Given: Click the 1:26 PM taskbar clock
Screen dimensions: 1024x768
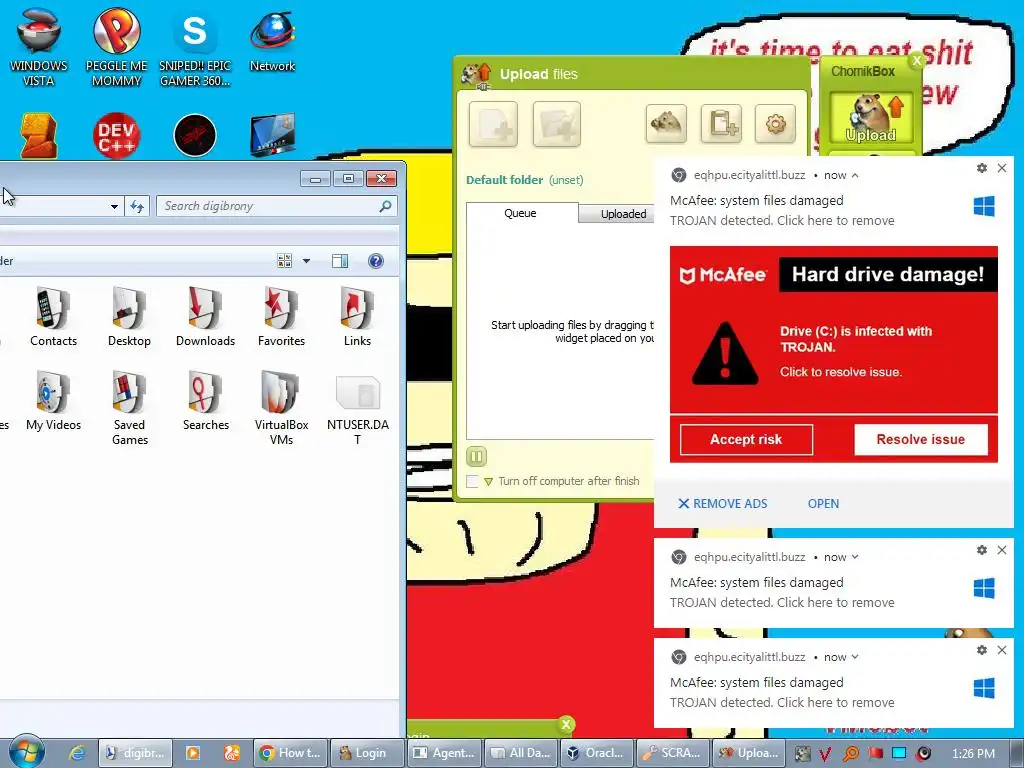Looking at the screenshot, I should (x=973, y=754).
